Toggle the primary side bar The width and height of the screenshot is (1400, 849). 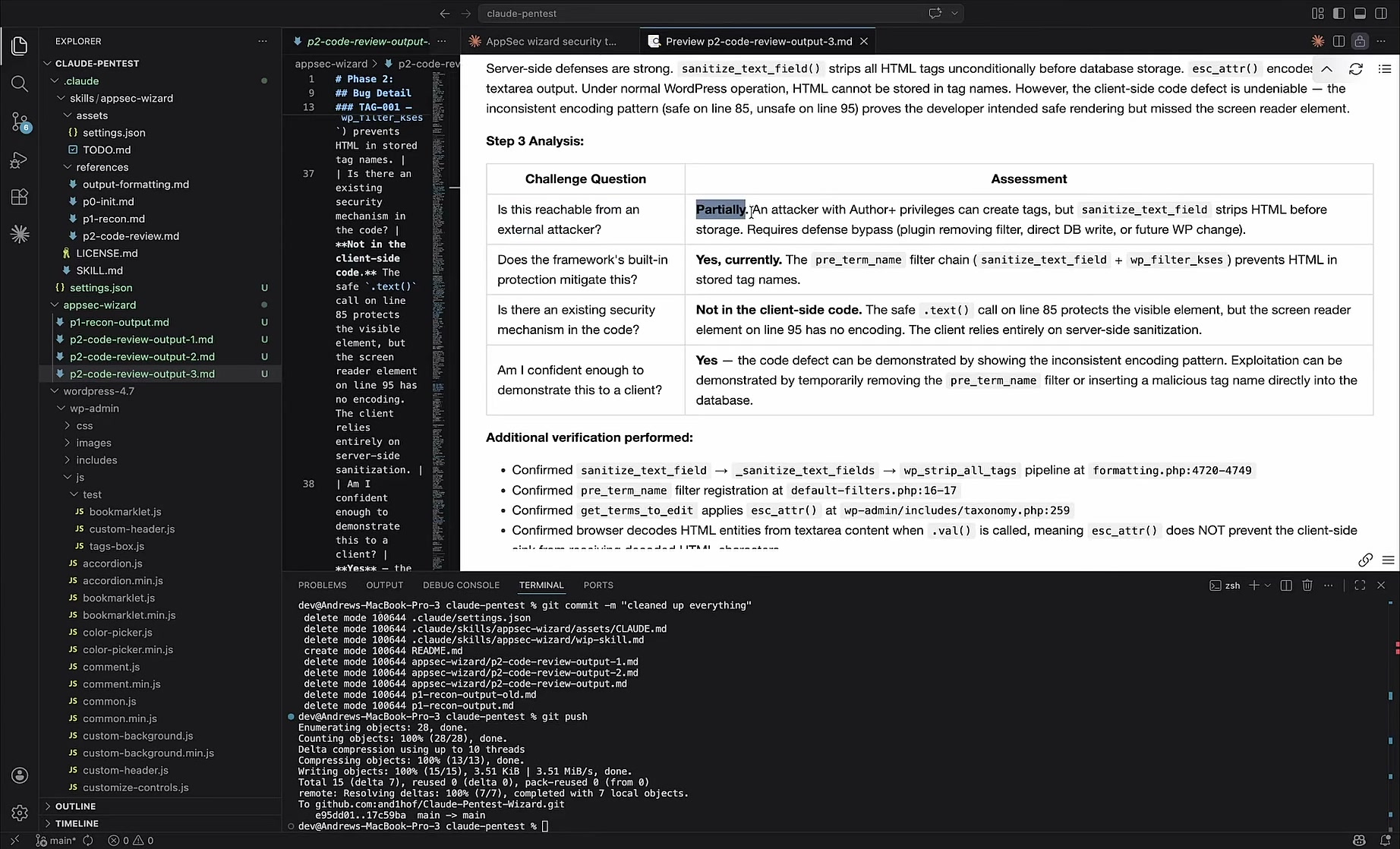click(x=1339, y=13)
